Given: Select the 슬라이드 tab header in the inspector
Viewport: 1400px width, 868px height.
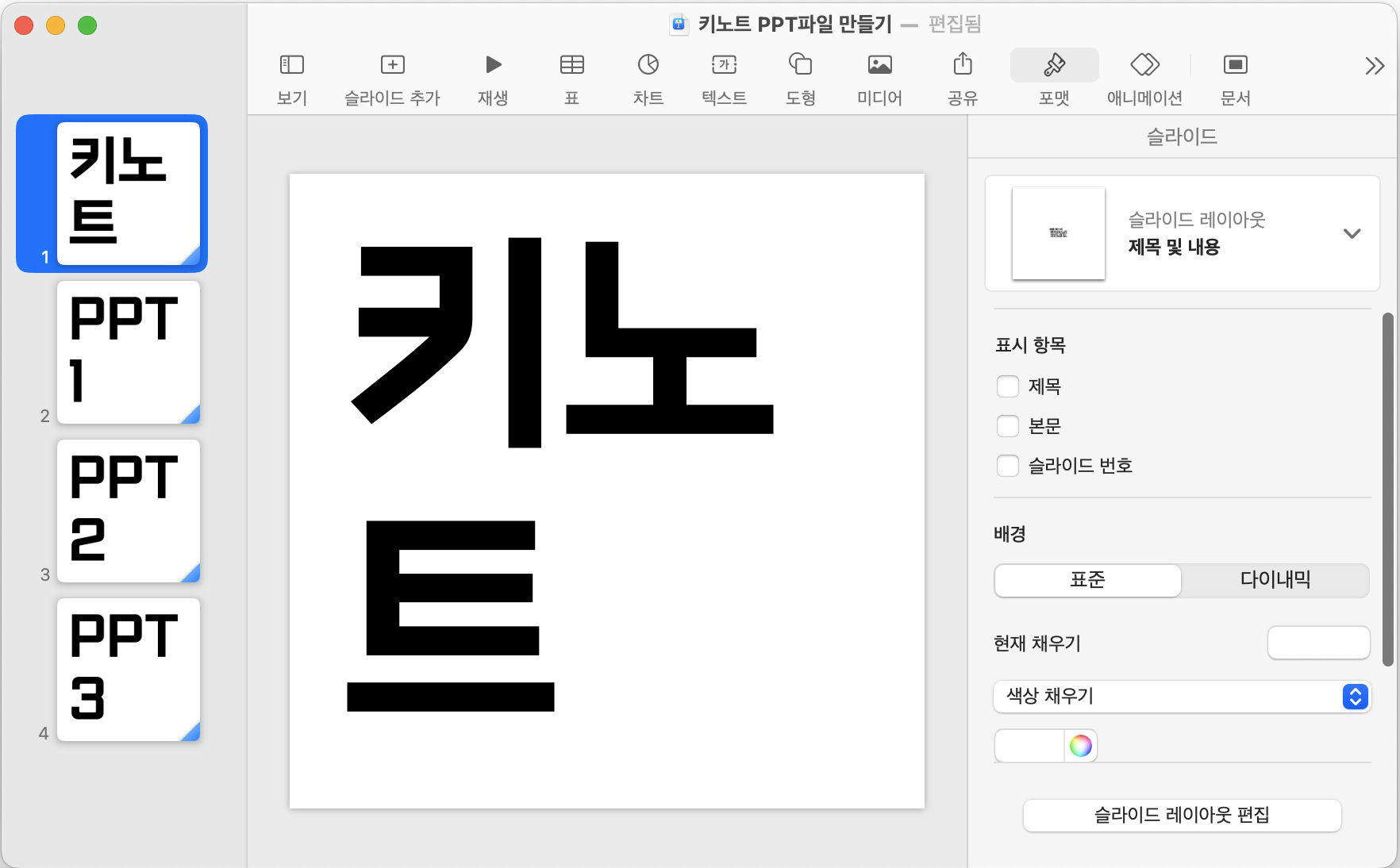Looking at the screenshot, I should (1181, 136).
